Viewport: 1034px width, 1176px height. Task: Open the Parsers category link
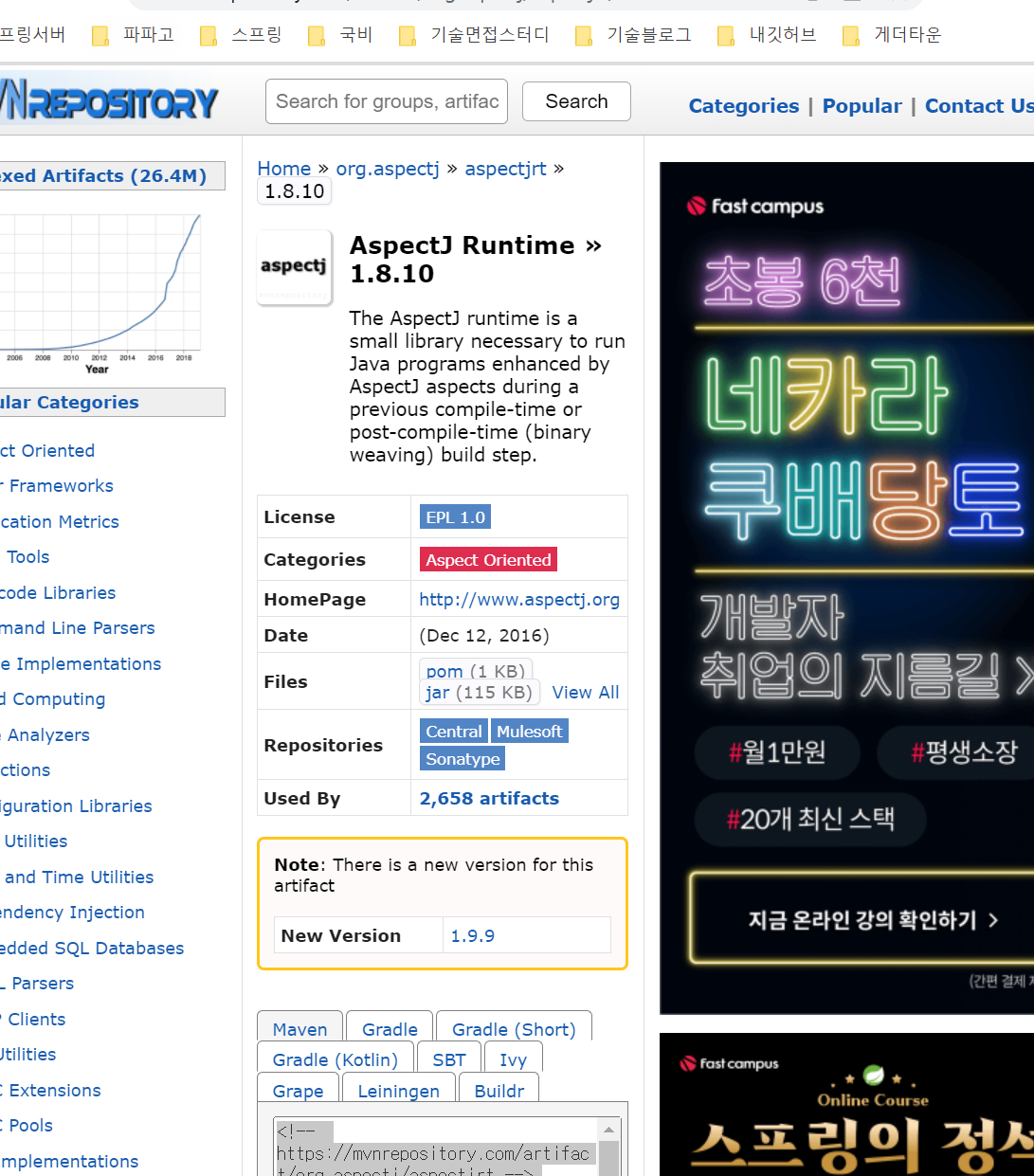tap(39, 984)
